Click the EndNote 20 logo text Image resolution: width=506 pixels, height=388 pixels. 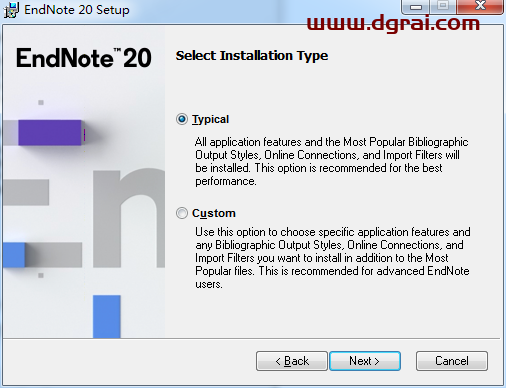(84, 58)
